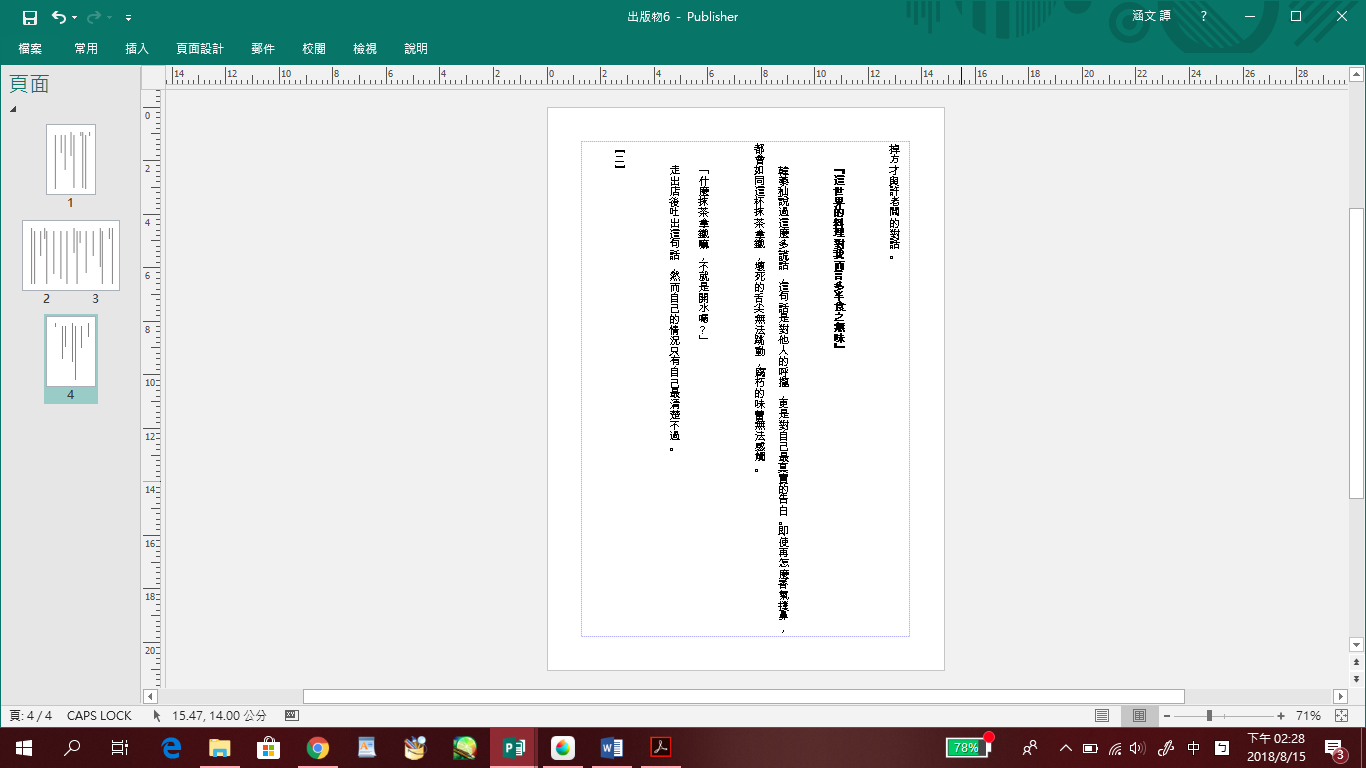Collapse the page navigation pane triangle
Screen dimensions: 1366x768
(14, 109)
